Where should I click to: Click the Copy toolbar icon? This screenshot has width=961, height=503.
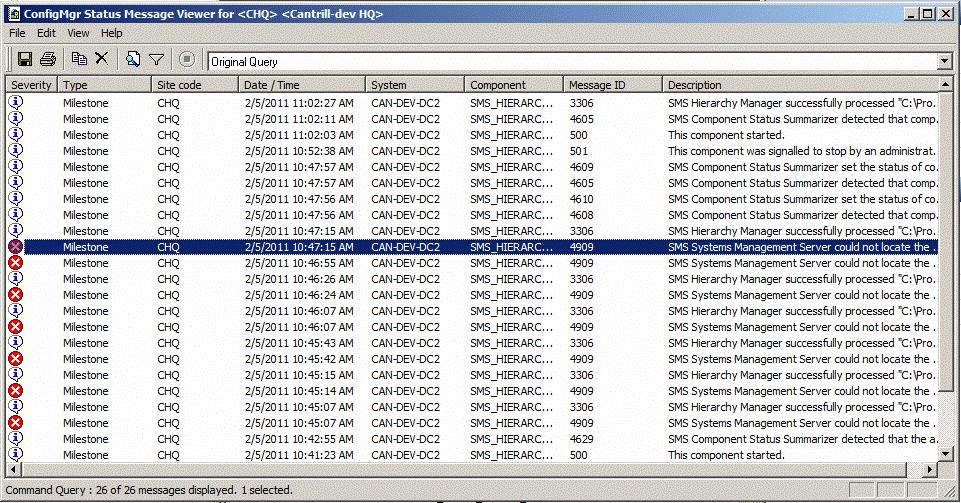(79, 59)
